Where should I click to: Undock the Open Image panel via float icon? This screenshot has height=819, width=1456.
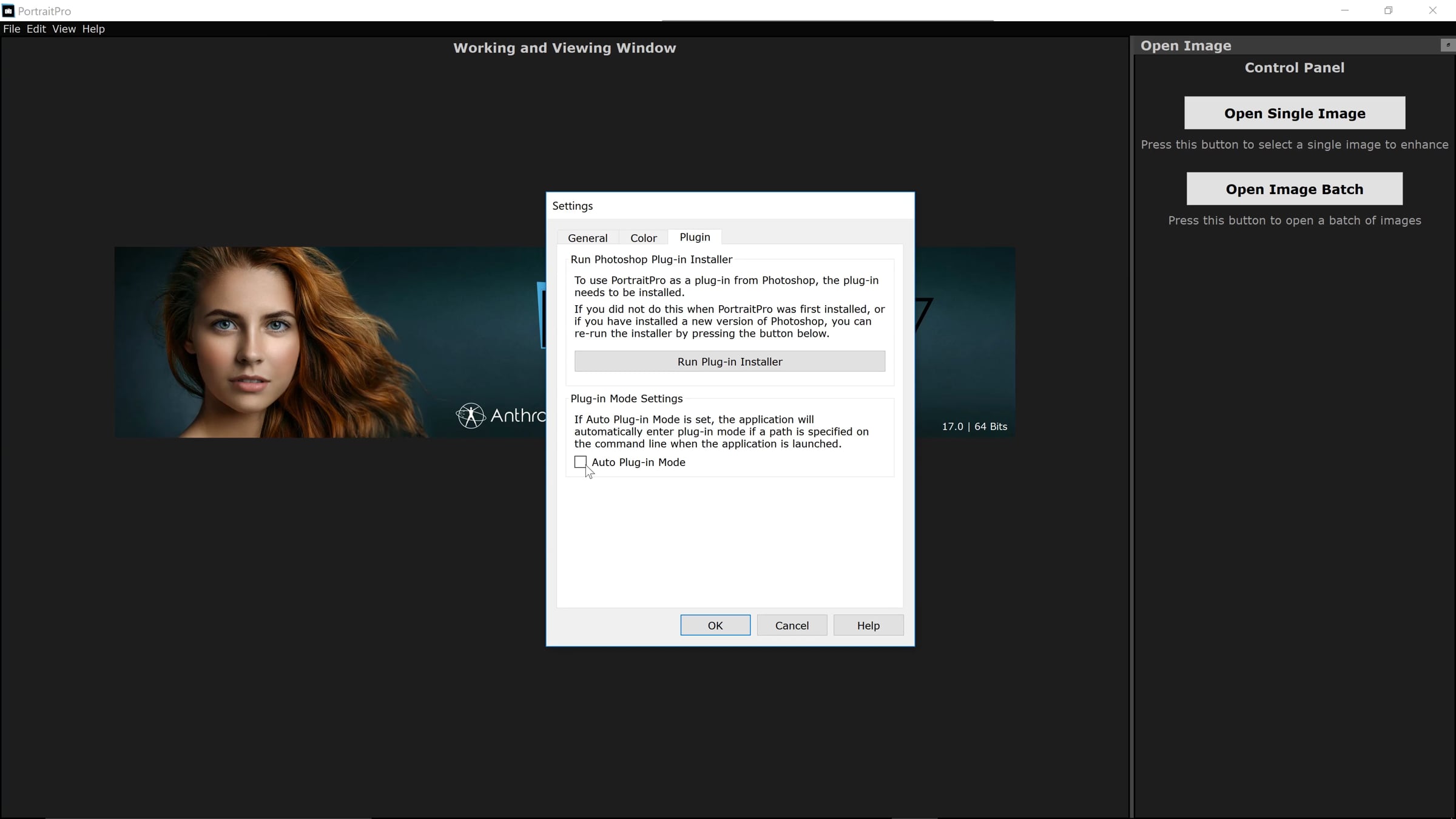coord(1448,45)
